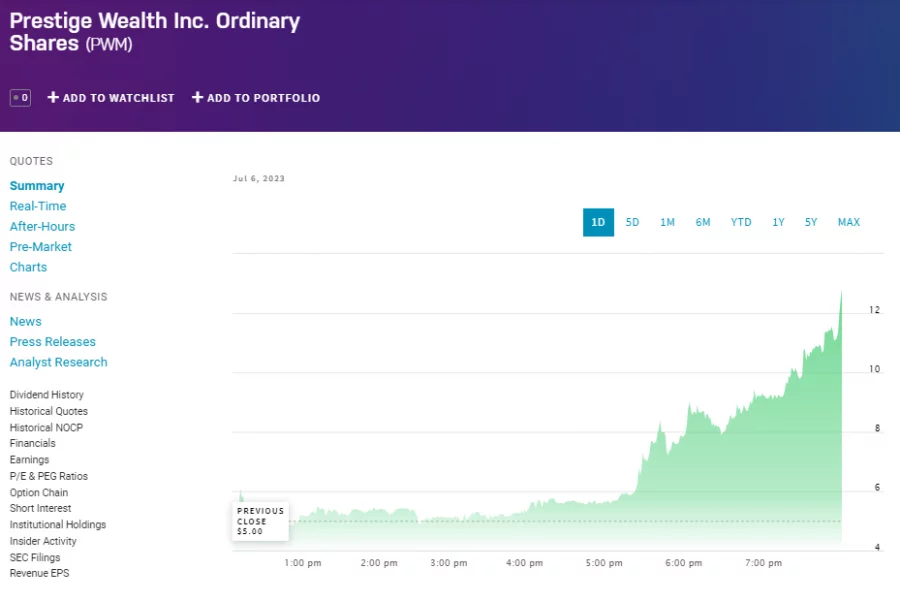Viewport: 900px width, 601px height.
Task: Switch chart to the MAX range
Action: [x=848, y=222]
